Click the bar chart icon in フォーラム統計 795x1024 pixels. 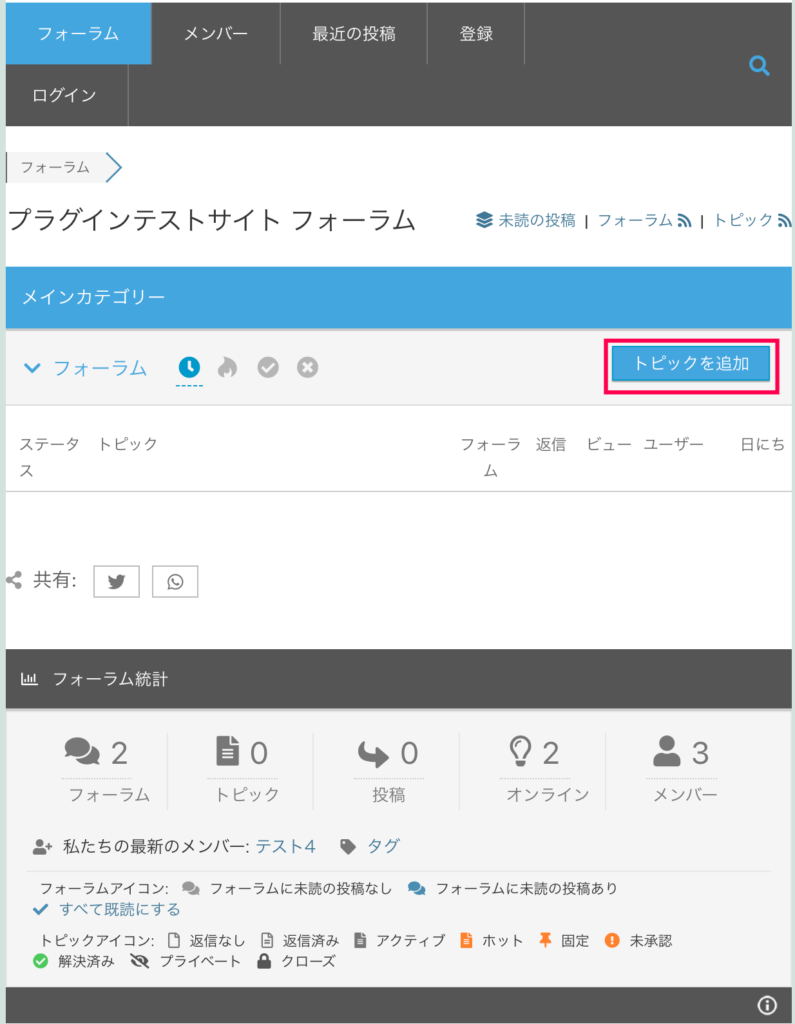(x=29, y=679)
